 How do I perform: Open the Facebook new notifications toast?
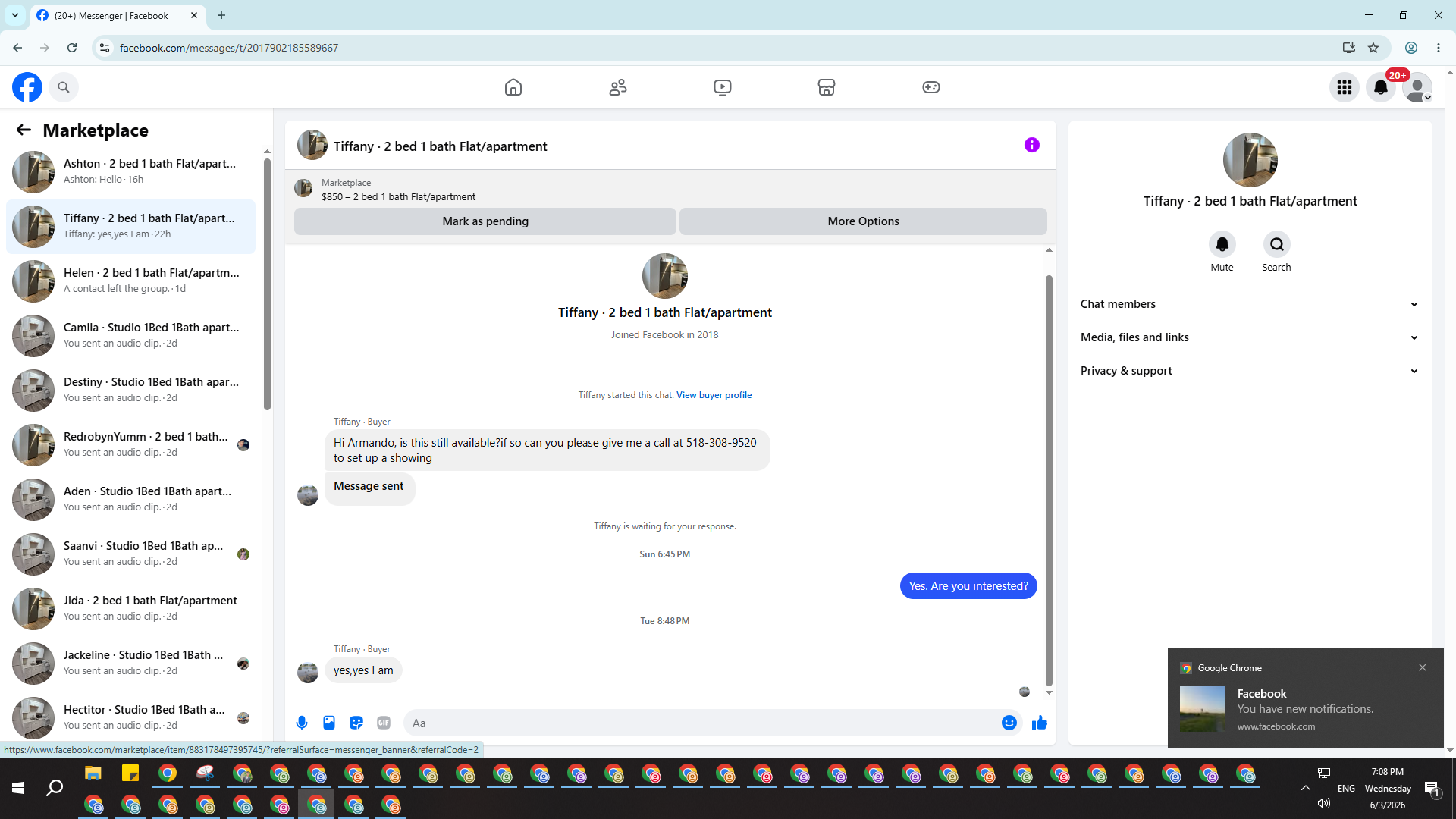[1306, 698]
